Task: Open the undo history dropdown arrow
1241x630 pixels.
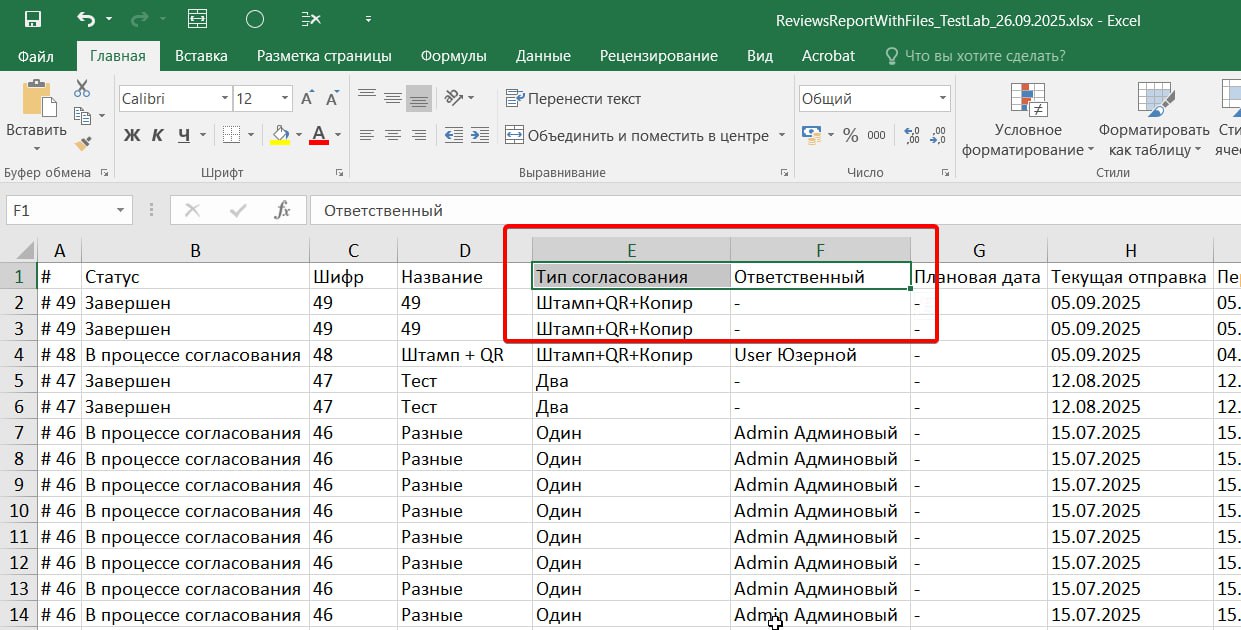Action: [x=108, y=19]
